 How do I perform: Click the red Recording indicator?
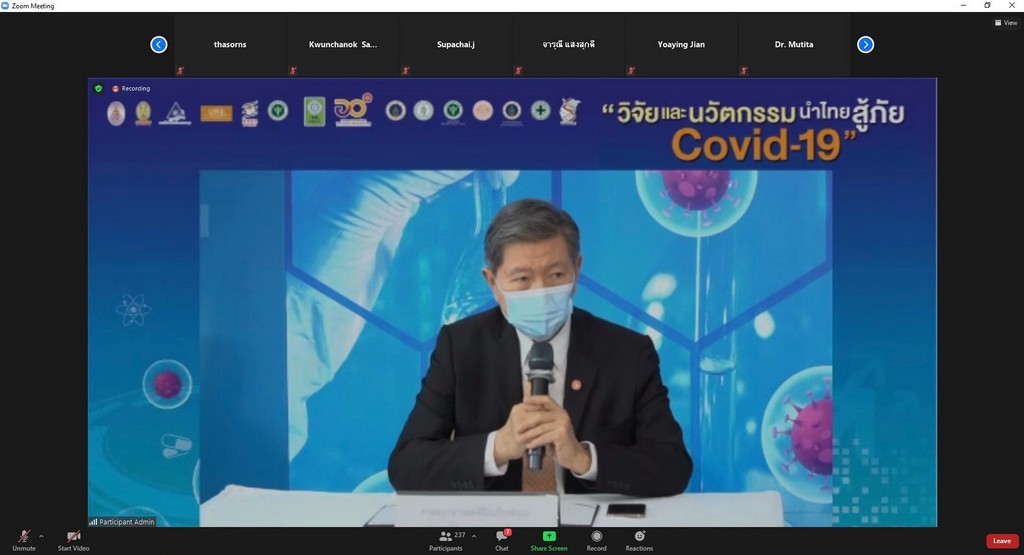pyautogui.click(x=131, y=88)
